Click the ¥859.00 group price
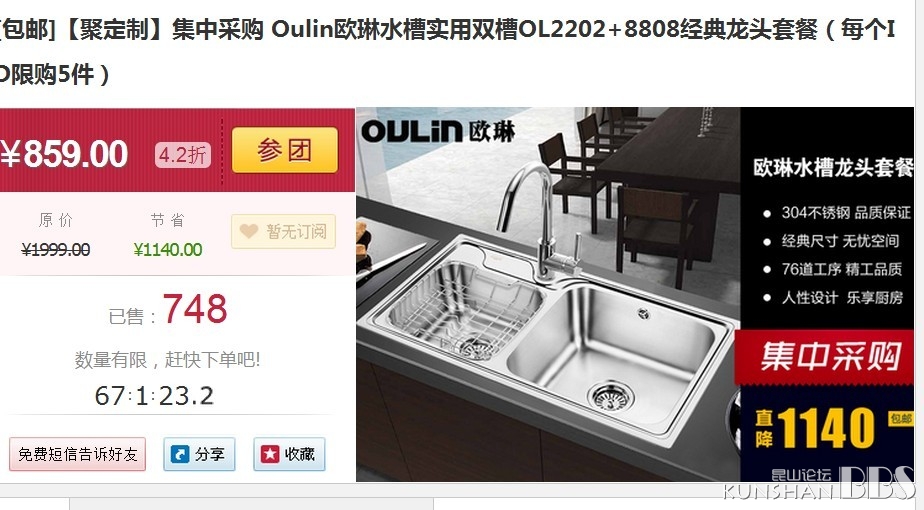 click(64, 154)
